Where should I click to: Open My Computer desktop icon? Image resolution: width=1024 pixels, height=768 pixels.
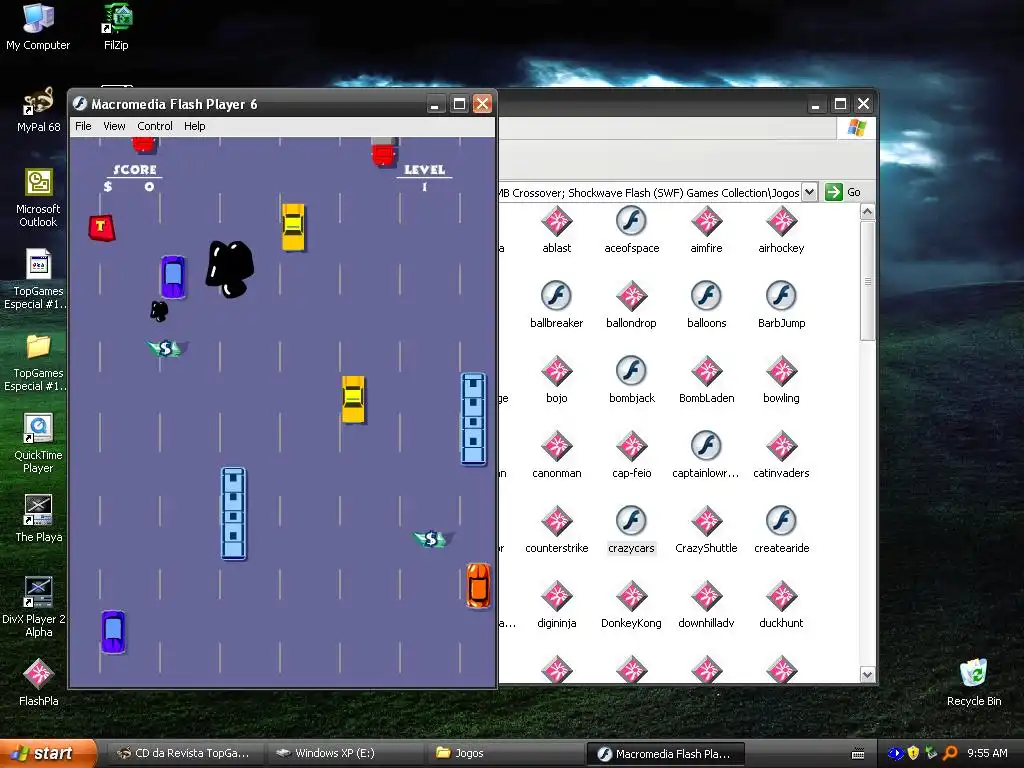click(38, 27)
